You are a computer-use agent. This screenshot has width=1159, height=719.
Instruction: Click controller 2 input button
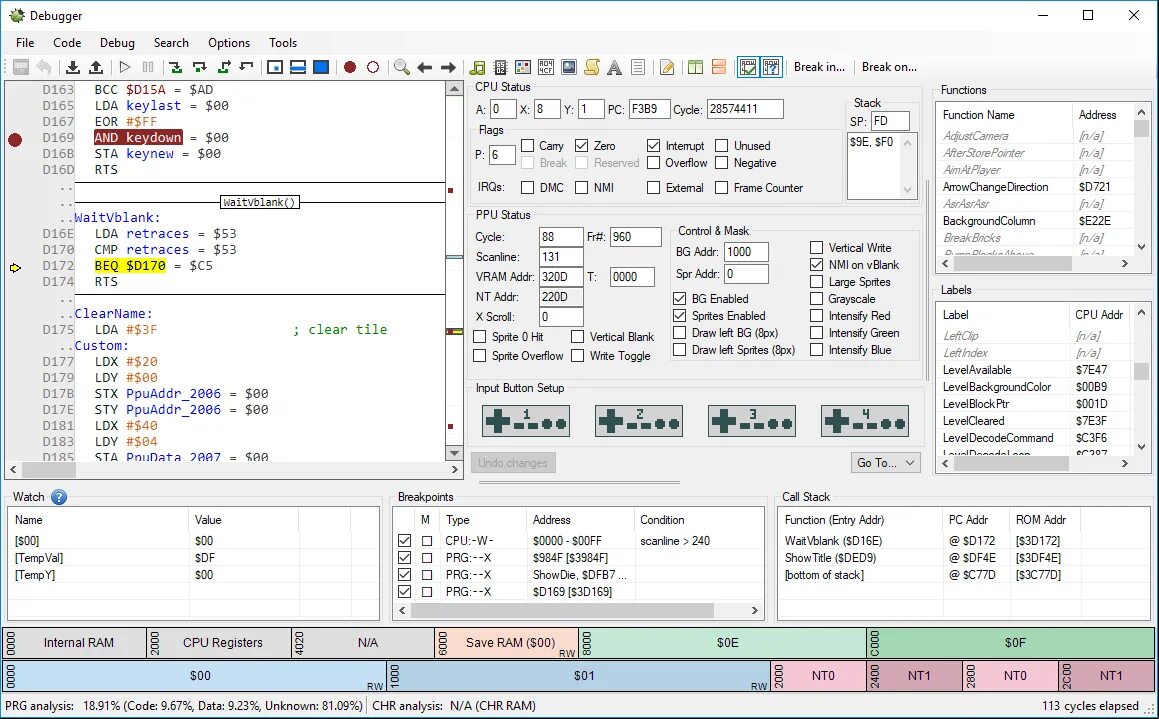click(x=639, y=421)
